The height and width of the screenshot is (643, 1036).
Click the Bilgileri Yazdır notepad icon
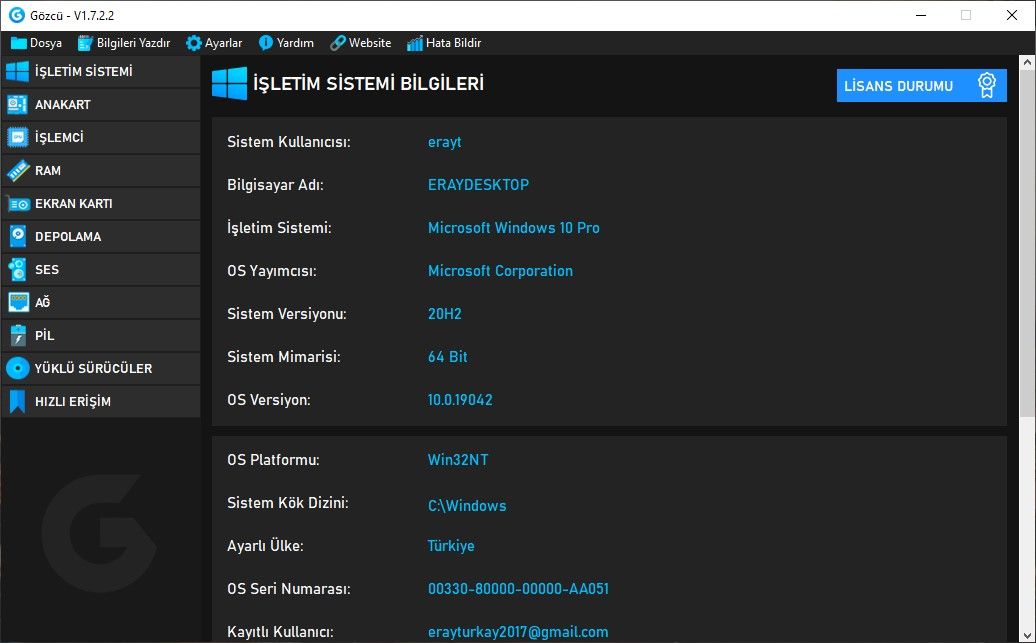click(x=85, y=43)
